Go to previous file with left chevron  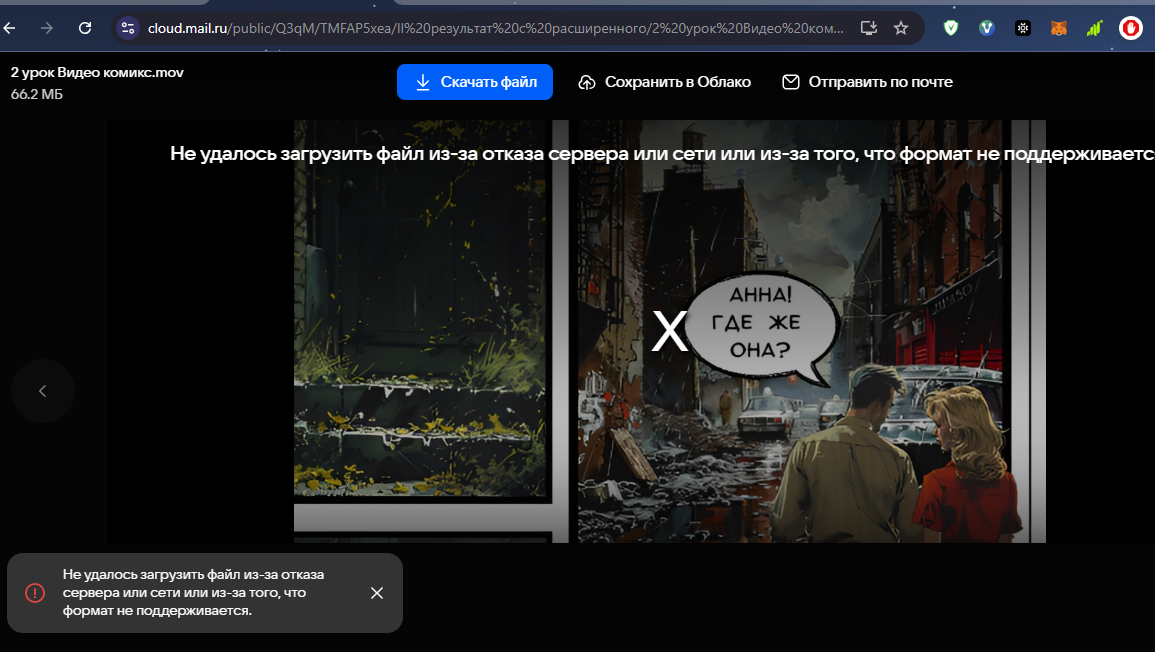tap(43, 390)
